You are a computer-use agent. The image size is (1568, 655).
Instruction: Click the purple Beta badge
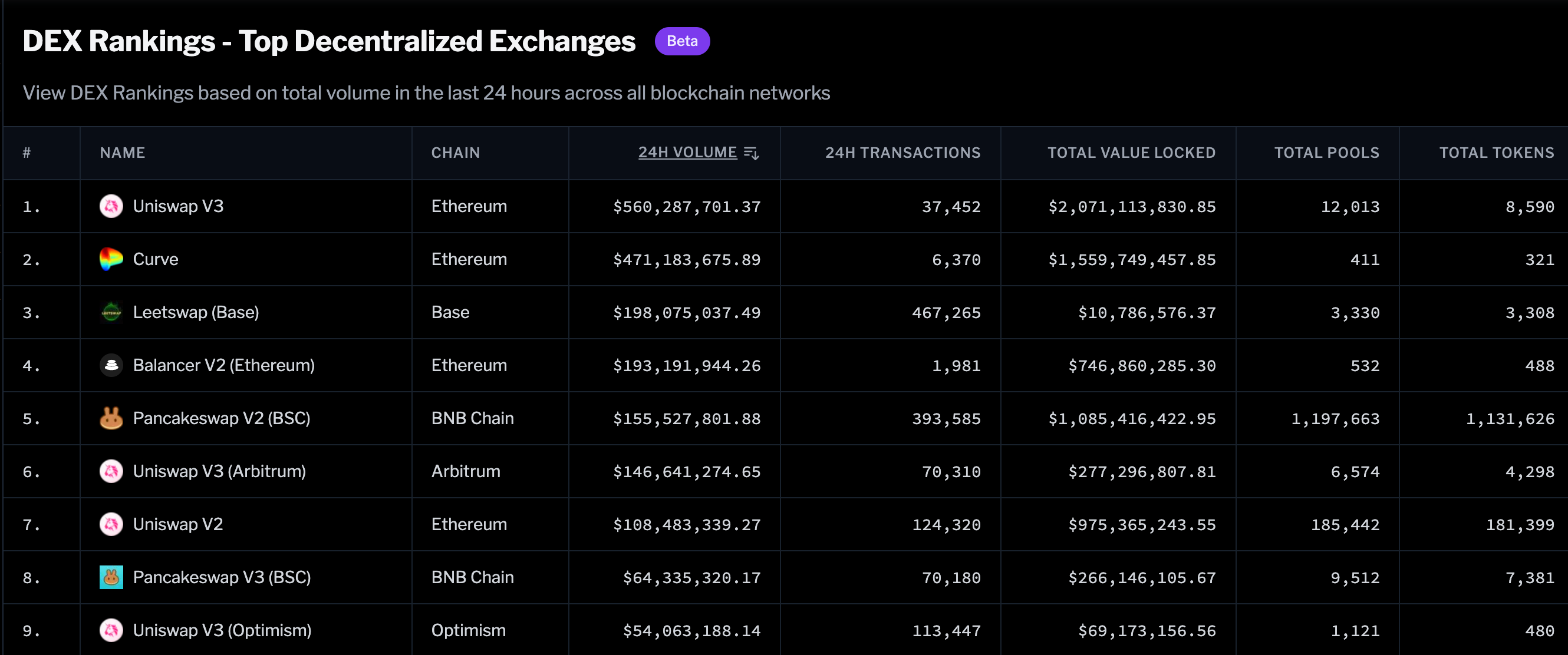click(682, 41)
